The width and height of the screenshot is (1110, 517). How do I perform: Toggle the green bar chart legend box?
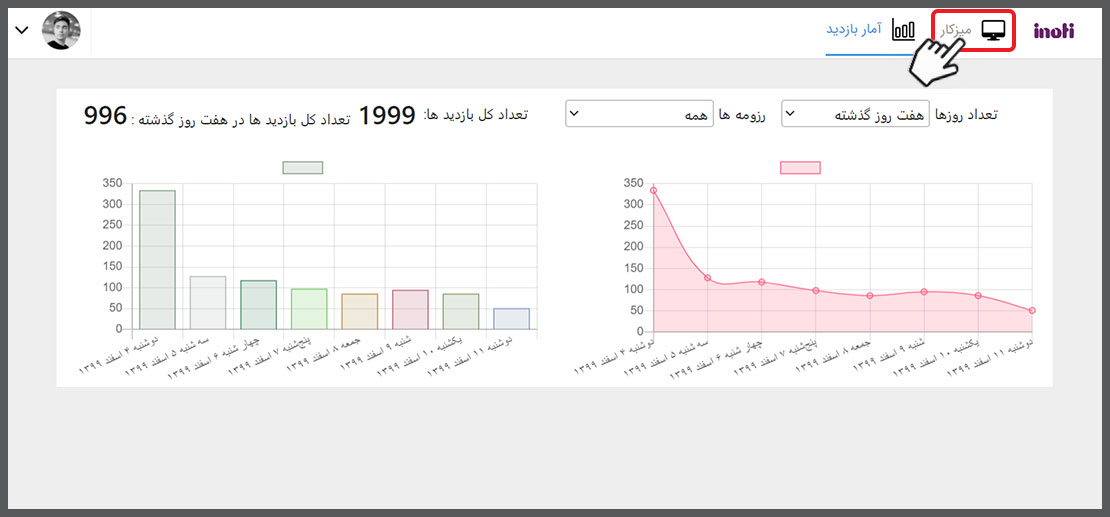pyautogui.click(x=302, y=167)
